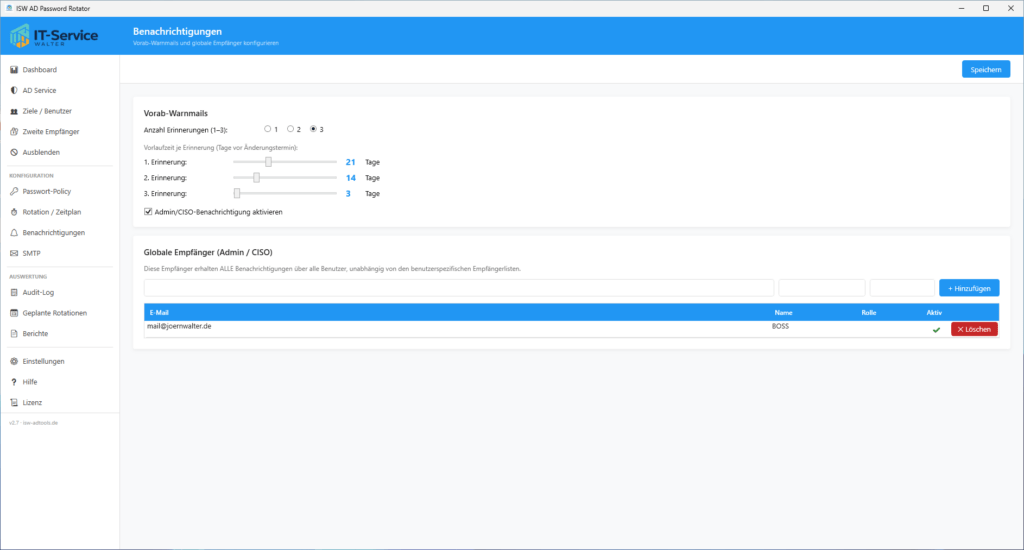
Task: Delete recipient with the Löschen button
Action: click(x=974, y=329)
